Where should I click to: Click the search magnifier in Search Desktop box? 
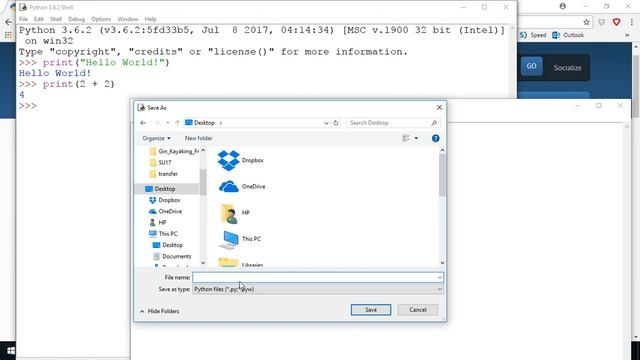coord(434,123)
